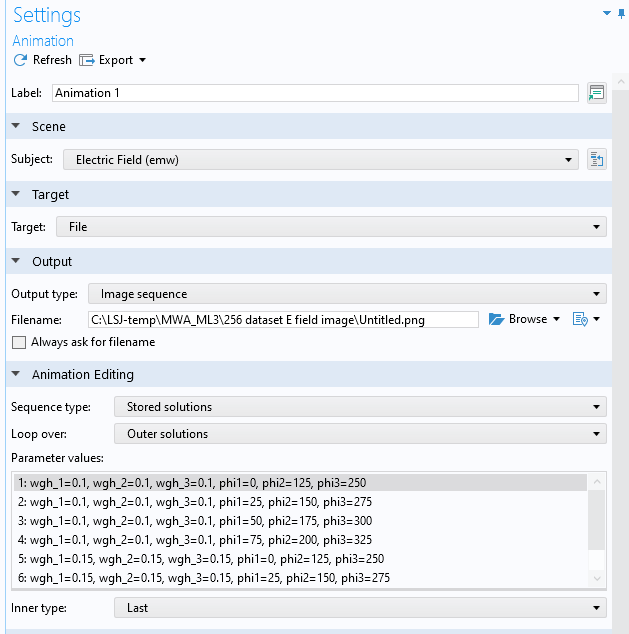Click the Refresh icon
Screen dimensions: 629x634
click(20, 60)
